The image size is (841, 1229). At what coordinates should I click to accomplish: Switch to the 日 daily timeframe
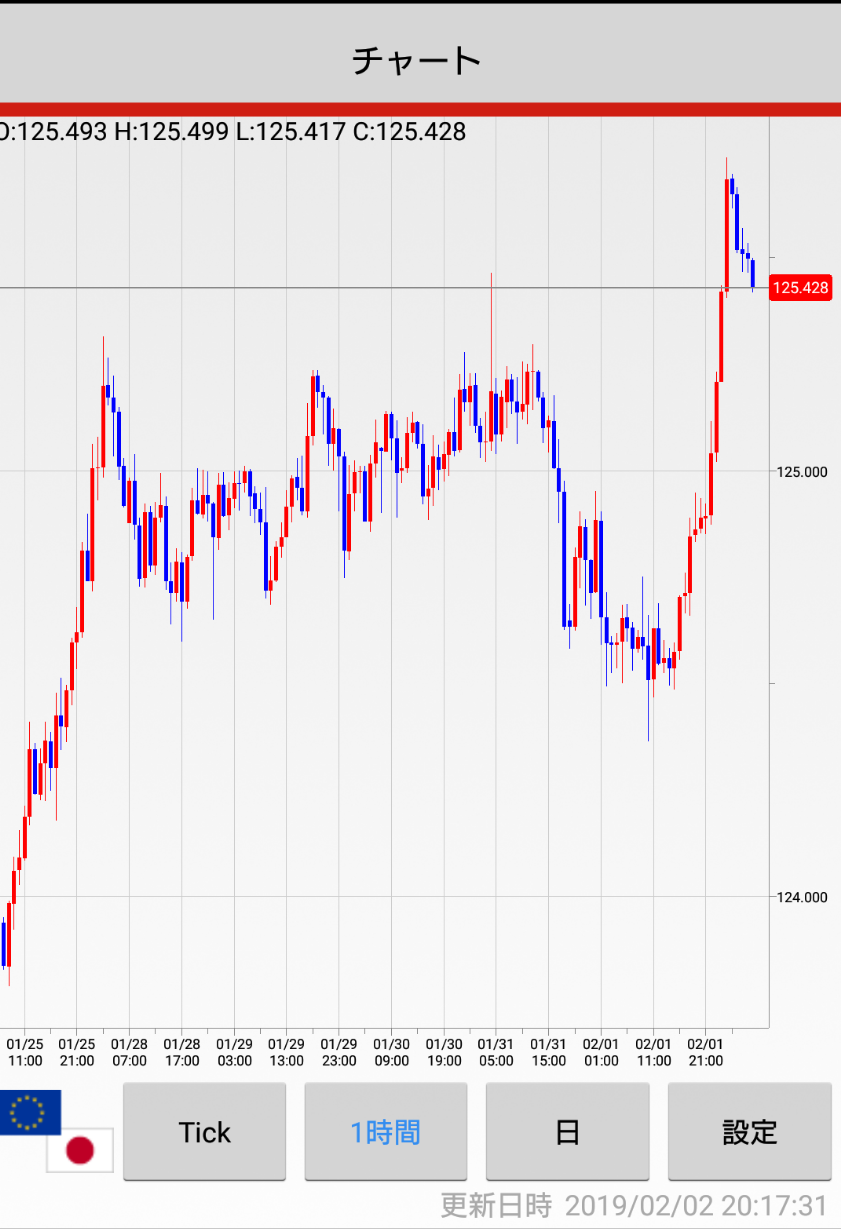(x=567, y=1132)
